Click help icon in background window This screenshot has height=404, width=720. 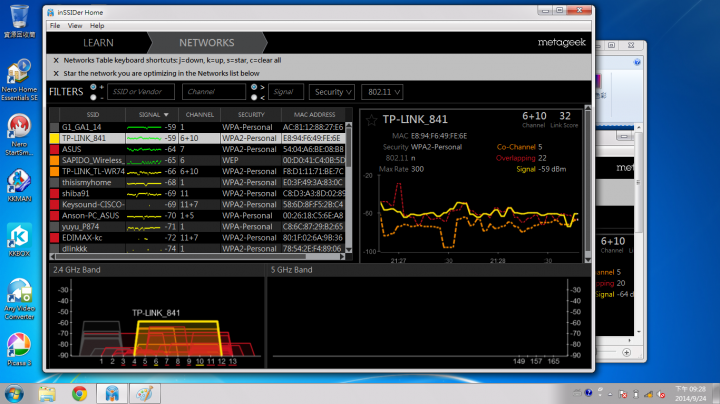pyautogui.click(x=637, y=62)
